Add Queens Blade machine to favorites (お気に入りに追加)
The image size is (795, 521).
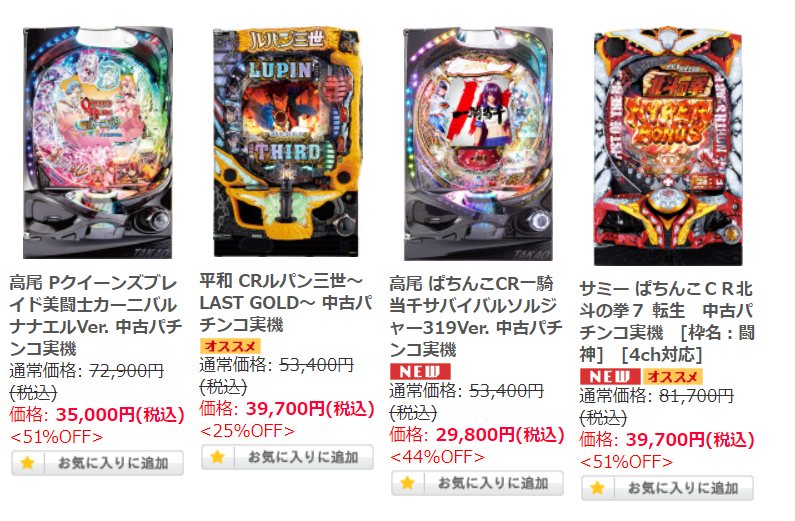coord(97,463)
